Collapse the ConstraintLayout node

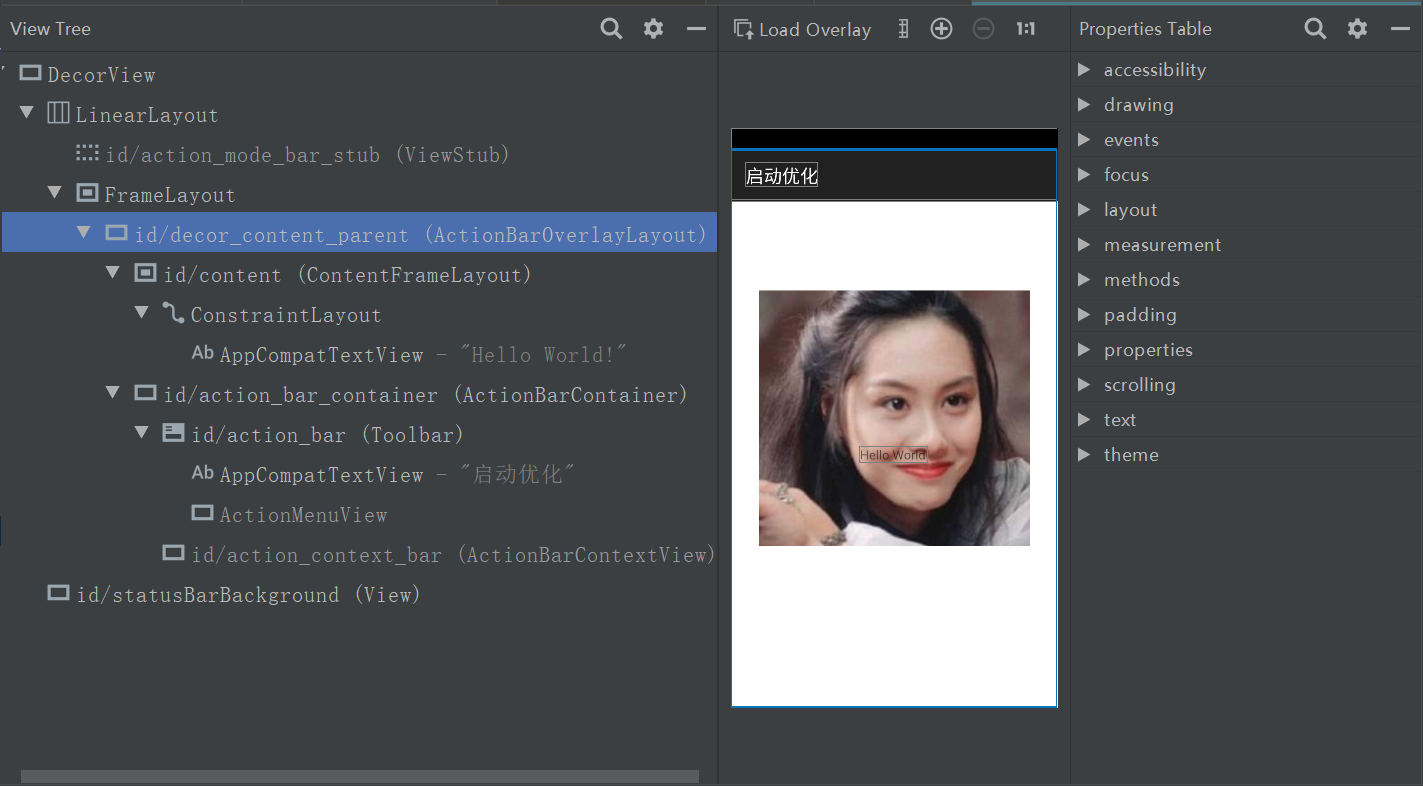142,313
